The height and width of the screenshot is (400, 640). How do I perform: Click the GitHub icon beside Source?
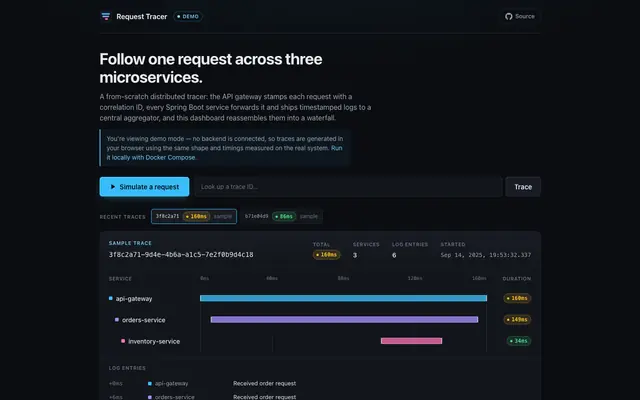pos(509,16)
